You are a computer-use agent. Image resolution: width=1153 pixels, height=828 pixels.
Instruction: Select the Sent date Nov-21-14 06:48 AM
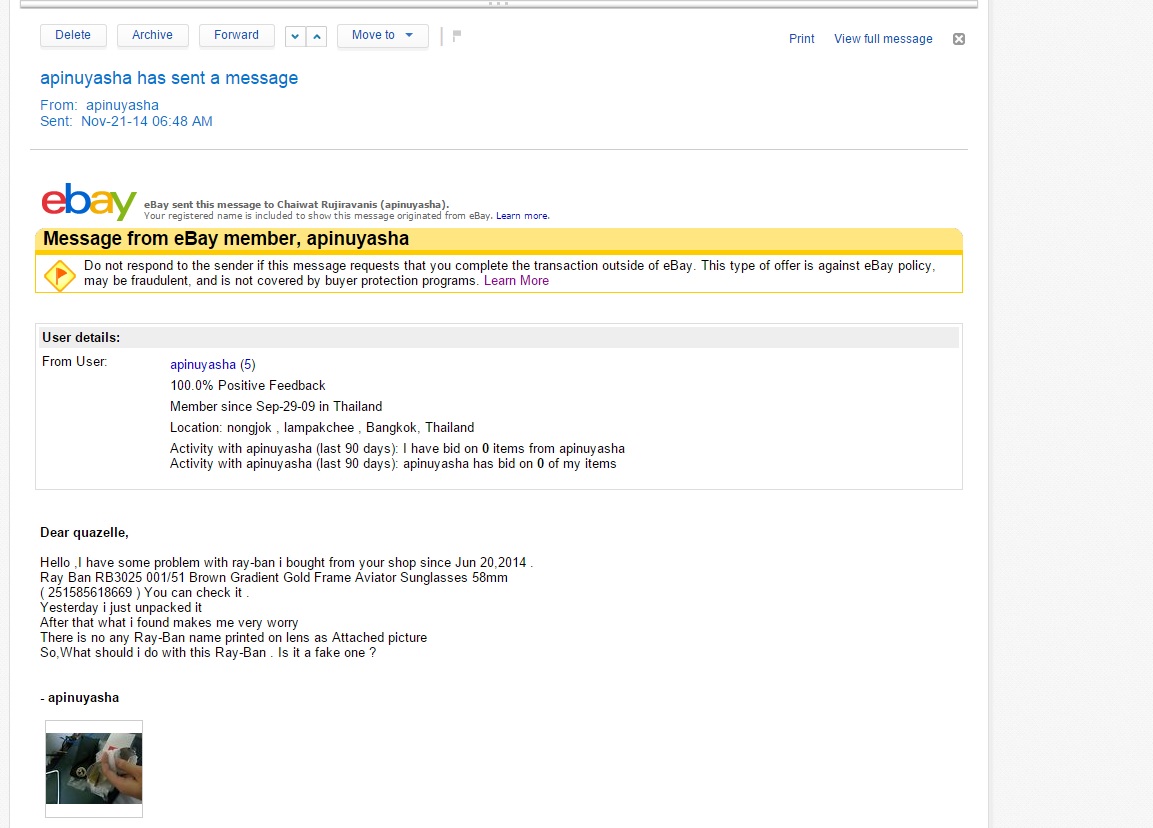point(146,121)
